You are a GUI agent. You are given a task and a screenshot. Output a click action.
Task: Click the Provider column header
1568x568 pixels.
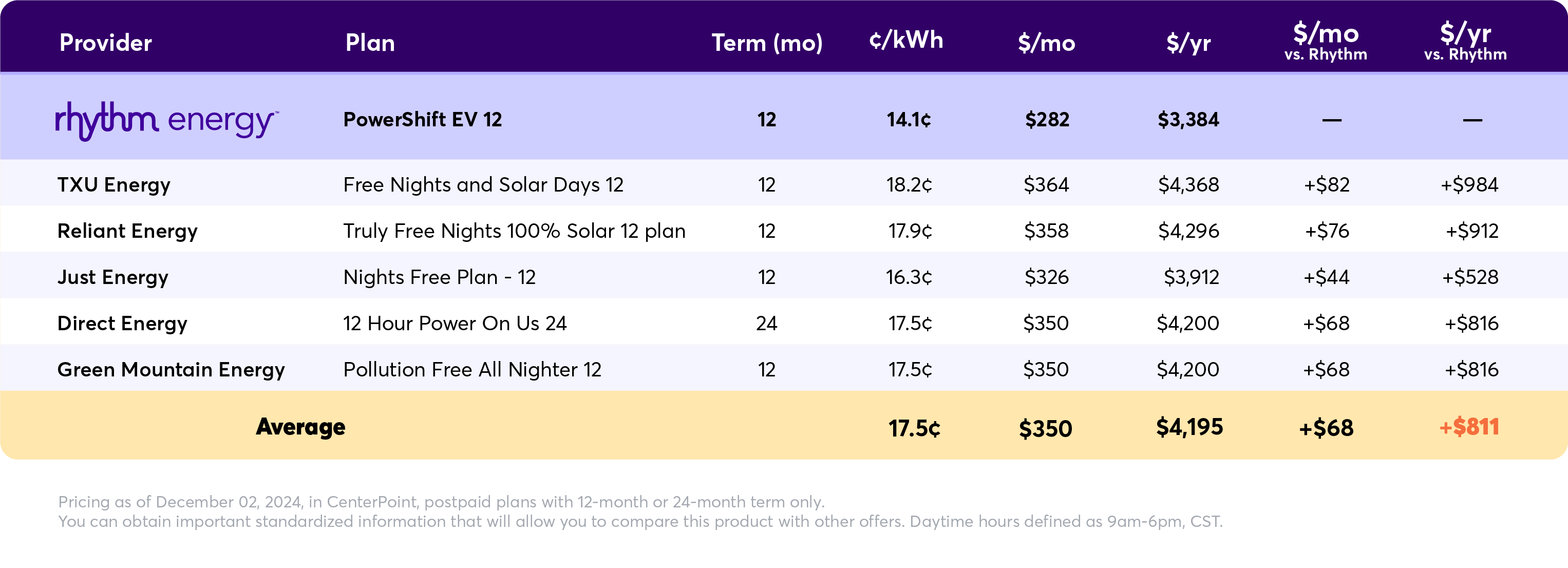[x=105, y=43]
